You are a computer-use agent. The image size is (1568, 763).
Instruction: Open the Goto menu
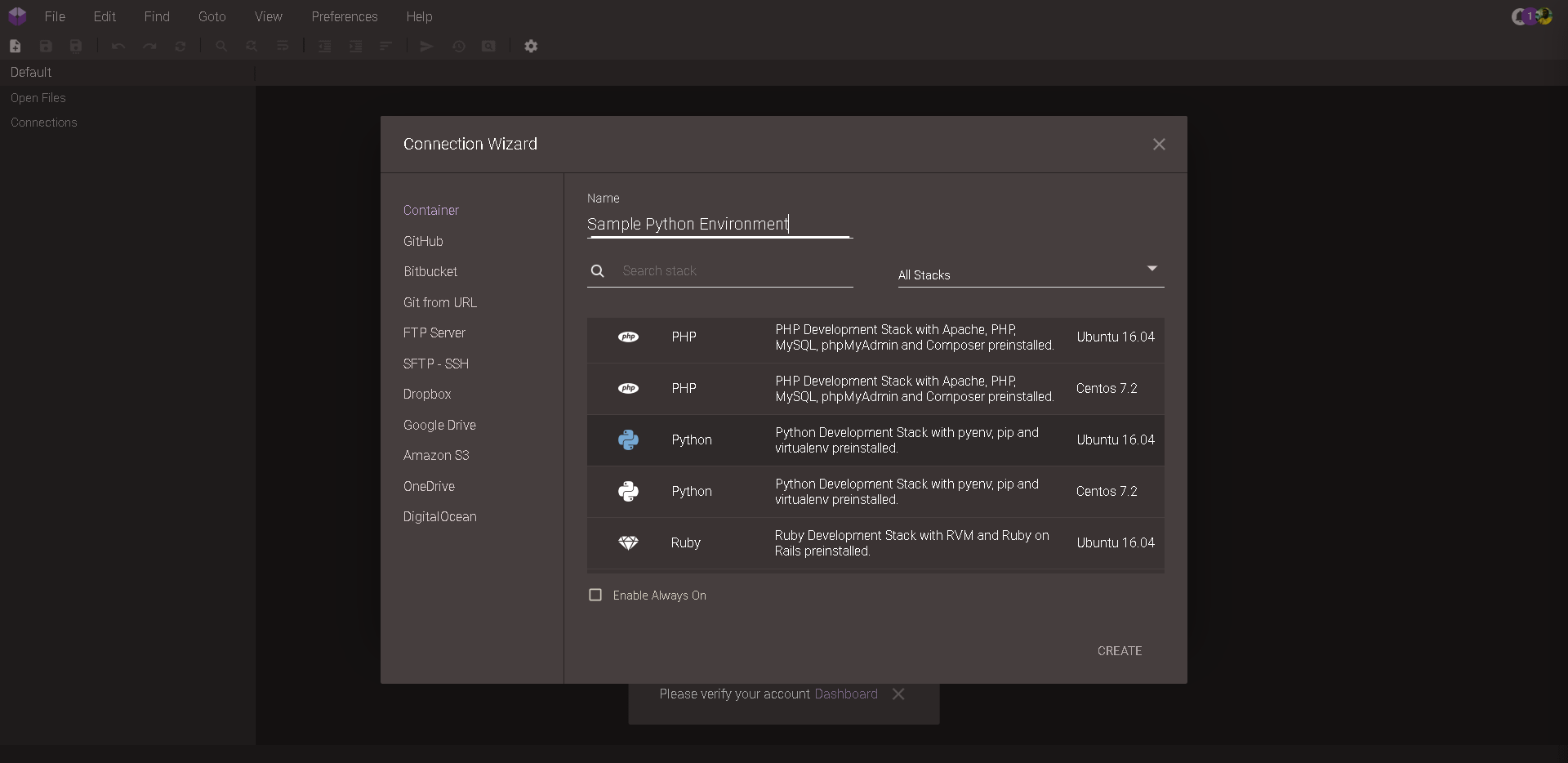(212, 16)
